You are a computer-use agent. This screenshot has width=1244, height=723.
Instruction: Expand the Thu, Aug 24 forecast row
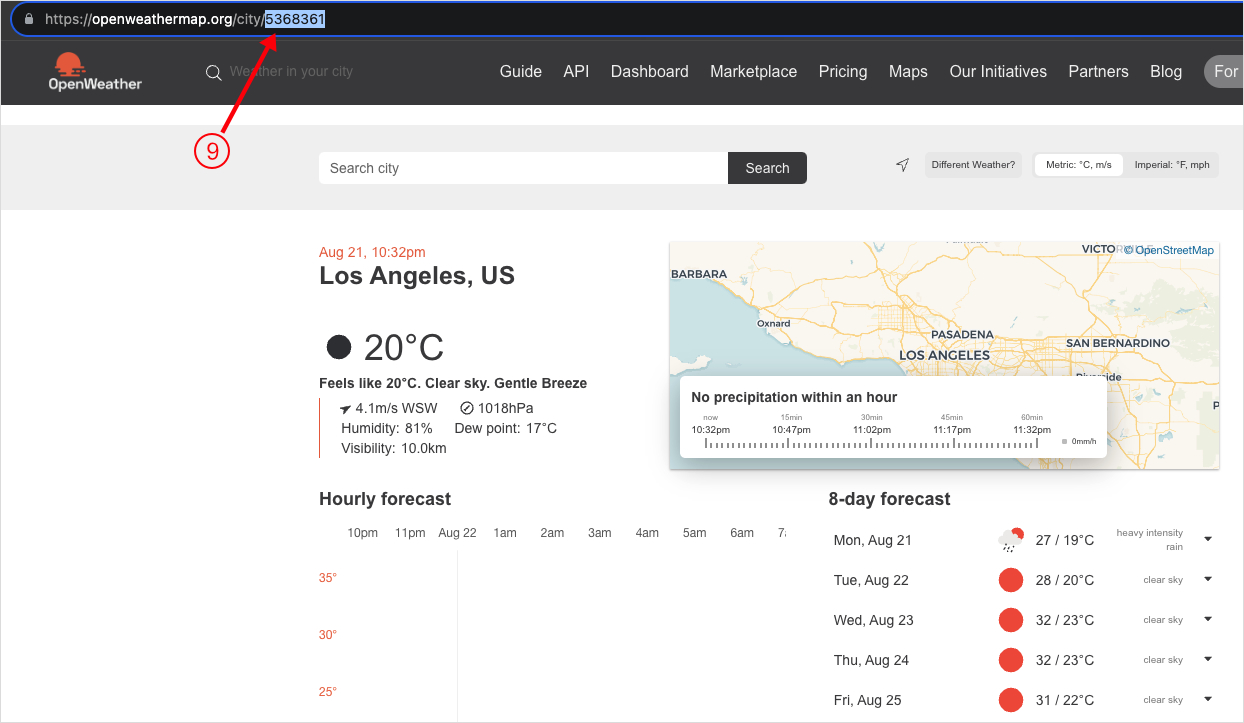[x=1207, y=660]
